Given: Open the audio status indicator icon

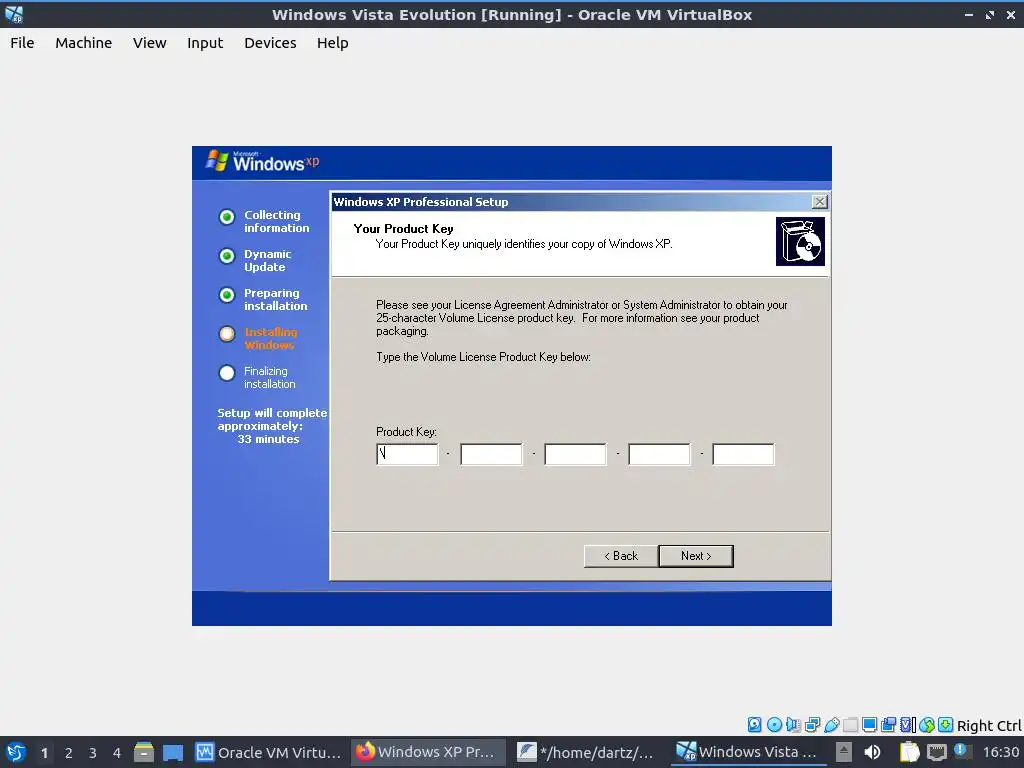Looking at the screenshot, I should [x=793, y=724].
